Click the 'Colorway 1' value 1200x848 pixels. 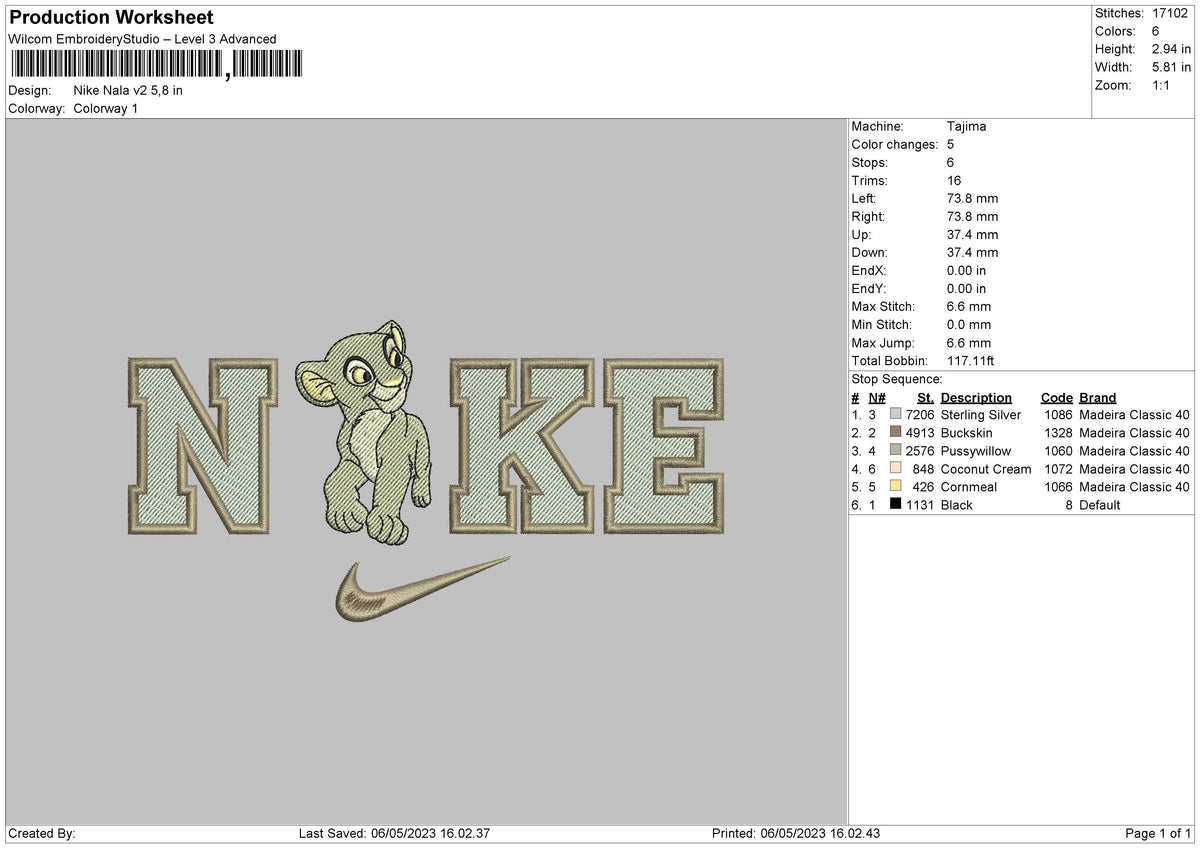pos(106,108)
